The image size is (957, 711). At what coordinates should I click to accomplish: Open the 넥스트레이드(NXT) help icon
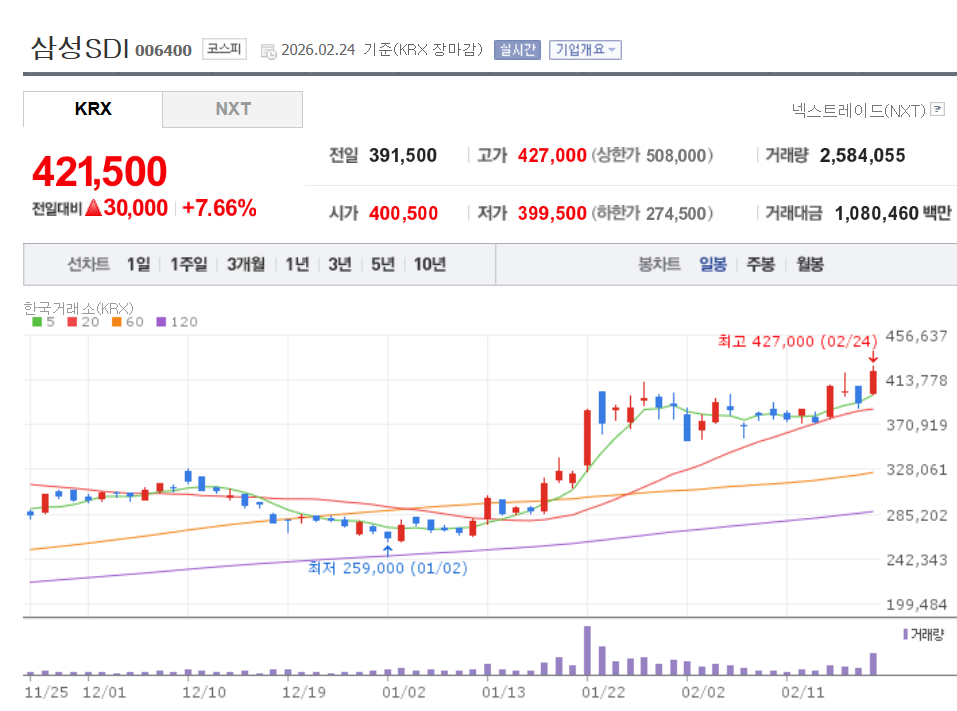click(938, 109)
